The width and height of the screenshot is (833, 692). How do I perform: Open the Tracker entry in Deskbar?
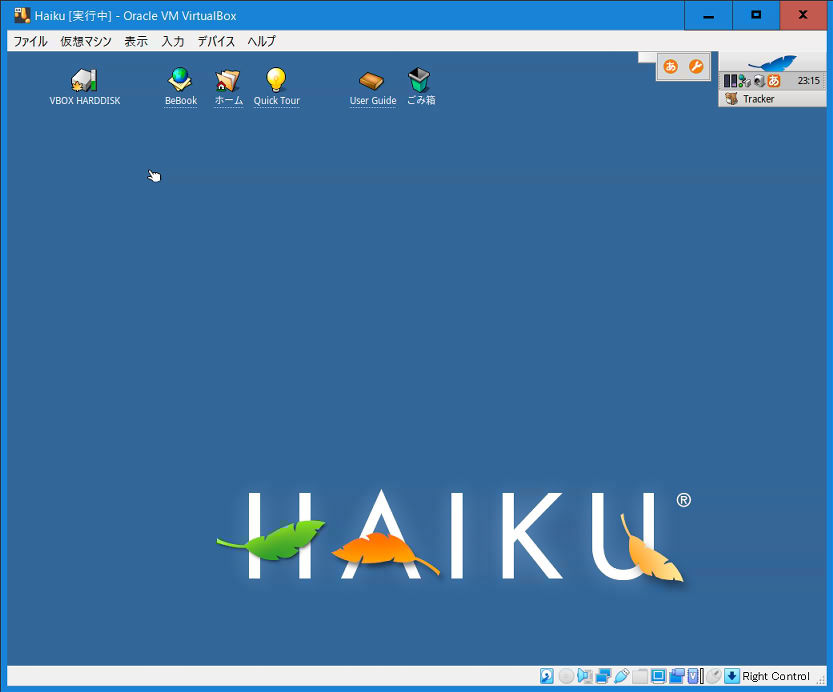pos(772,99)
